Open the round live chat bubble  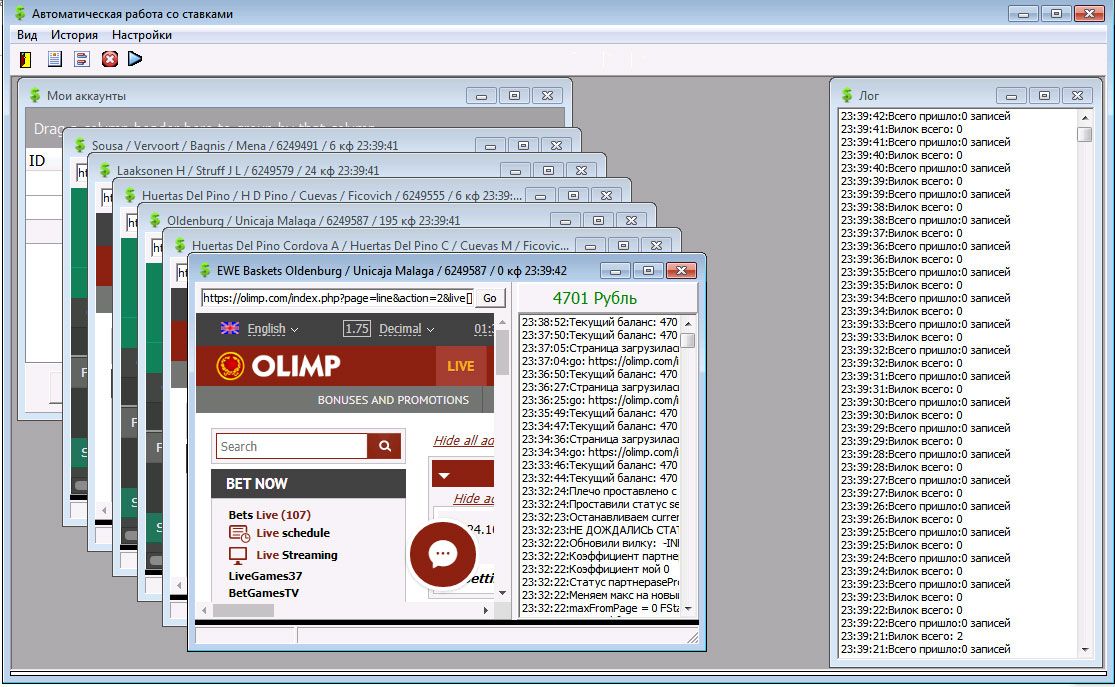pyautogui.click(x=443, y=555)
